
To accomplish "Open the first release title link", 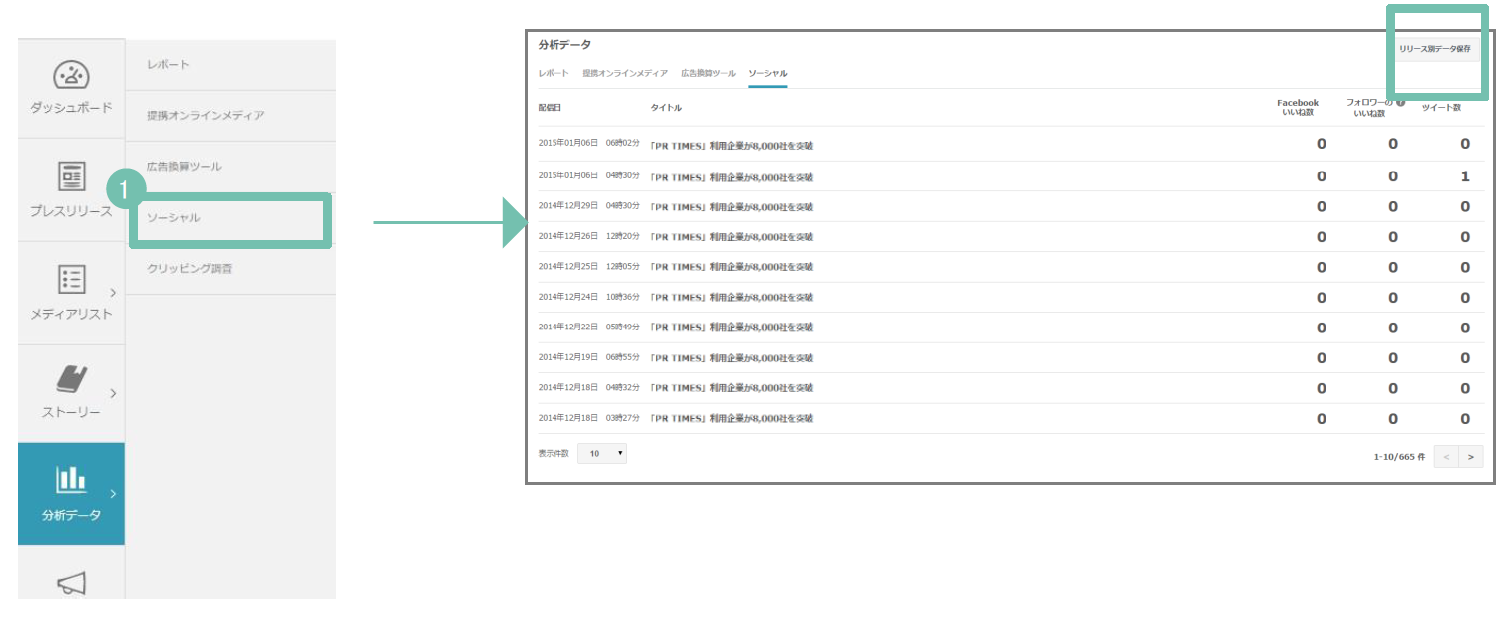I will [x=731, y=146].
